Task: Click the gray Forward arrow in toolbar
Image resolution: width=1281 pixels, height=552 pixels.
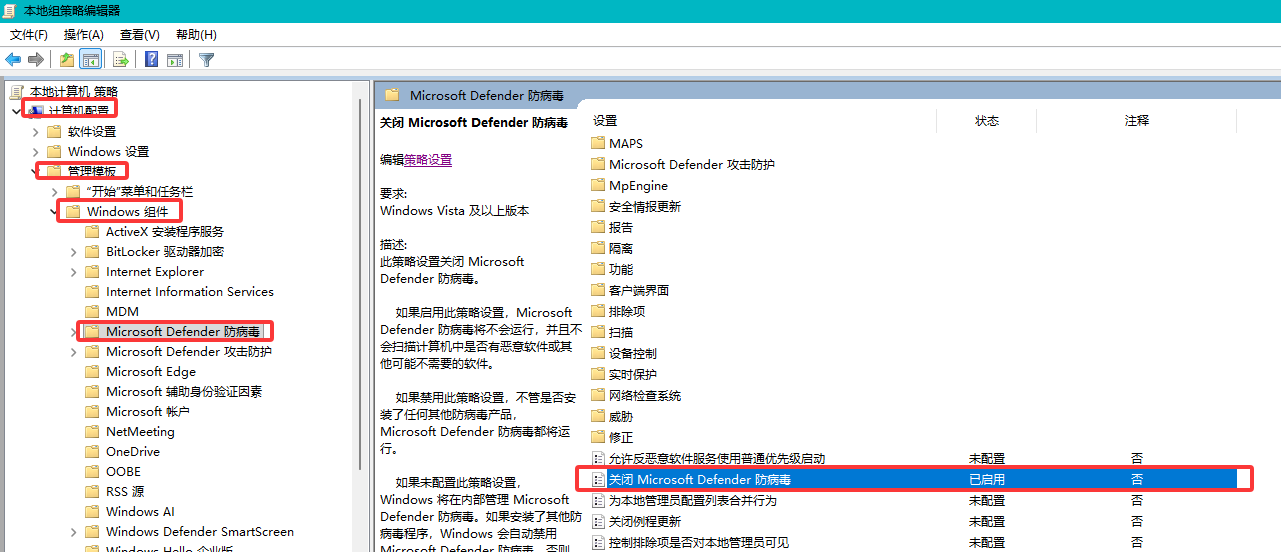Action: pos(36,59)
